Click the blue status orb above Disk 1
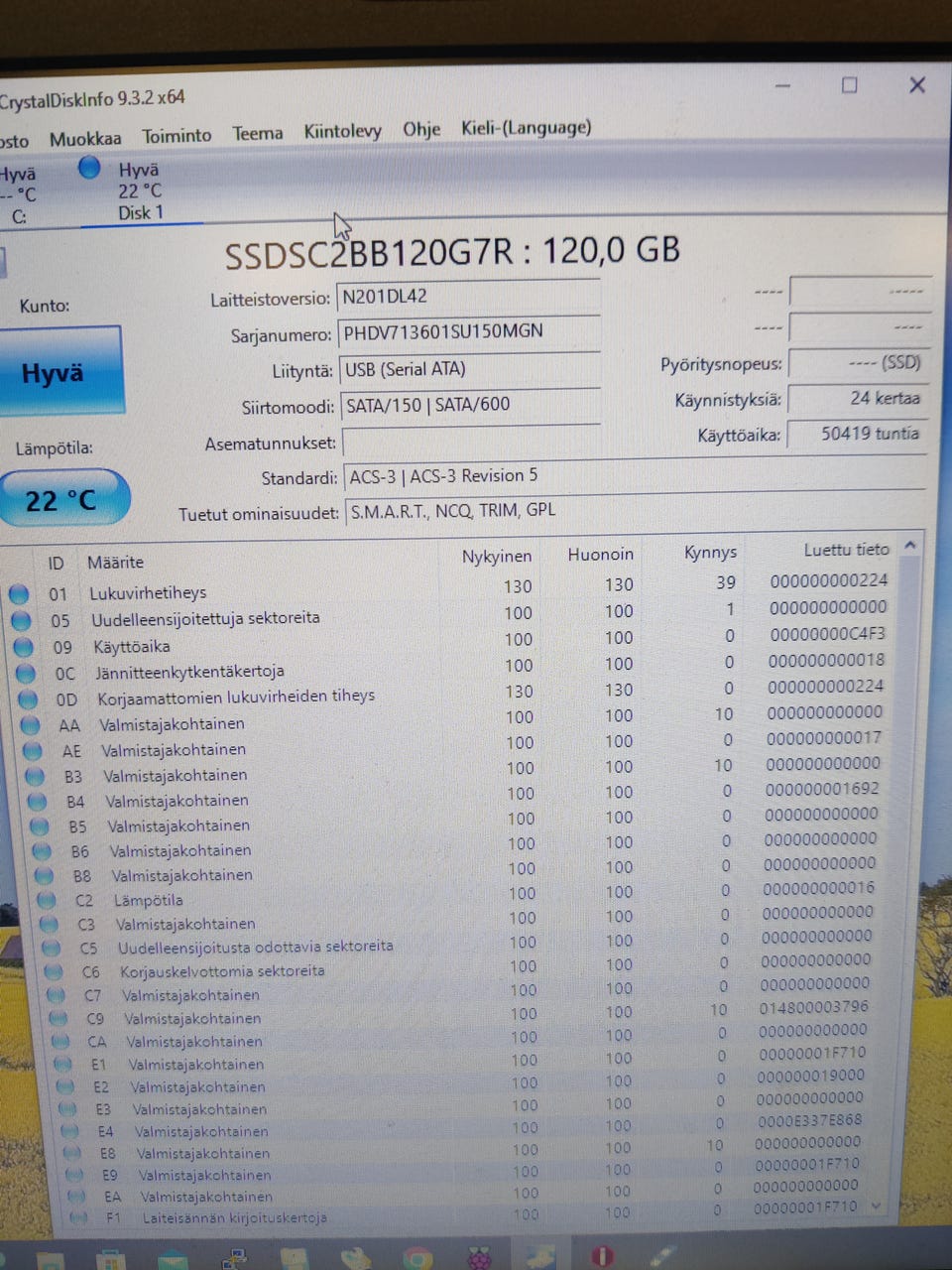 (x=89, y=168)
